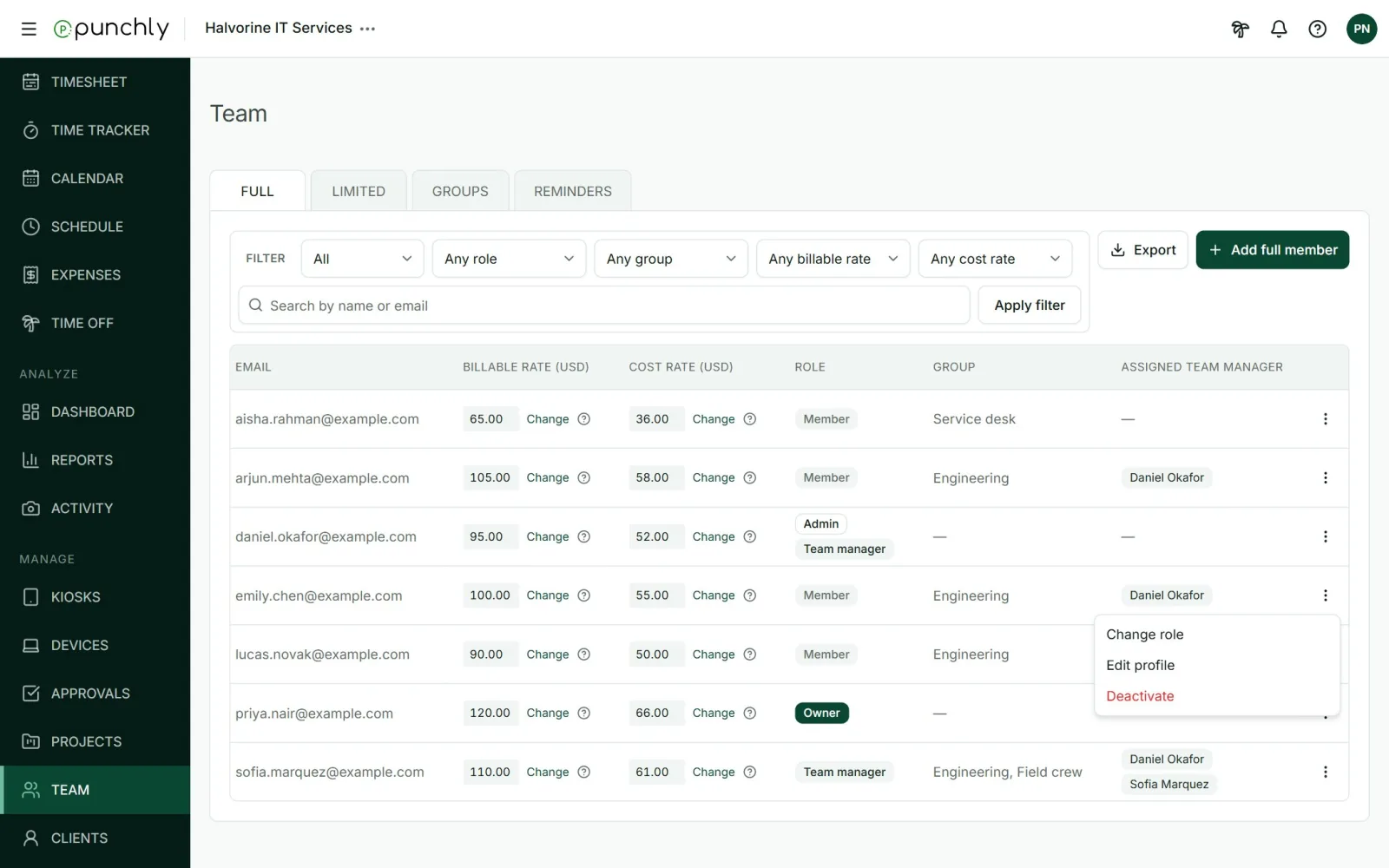Switch to the Reminders tab
The width and height of the screenshot is (1389, 868).
click(x=573, y=191)
